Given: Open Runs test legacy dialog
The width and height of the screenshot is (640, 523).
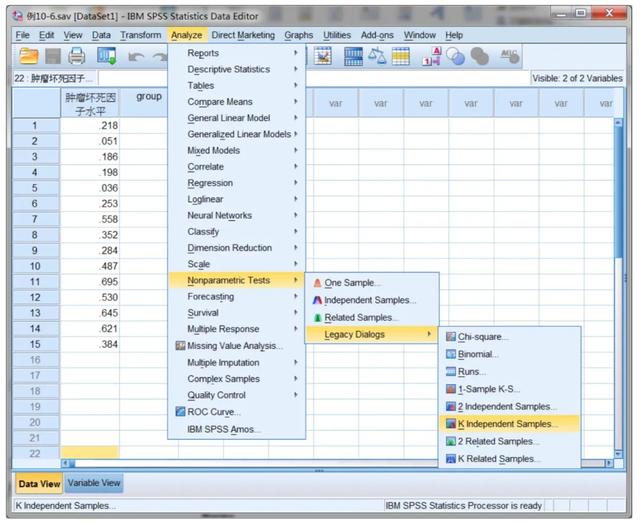Looking at the screenshot, I should (x=509, y=372).
